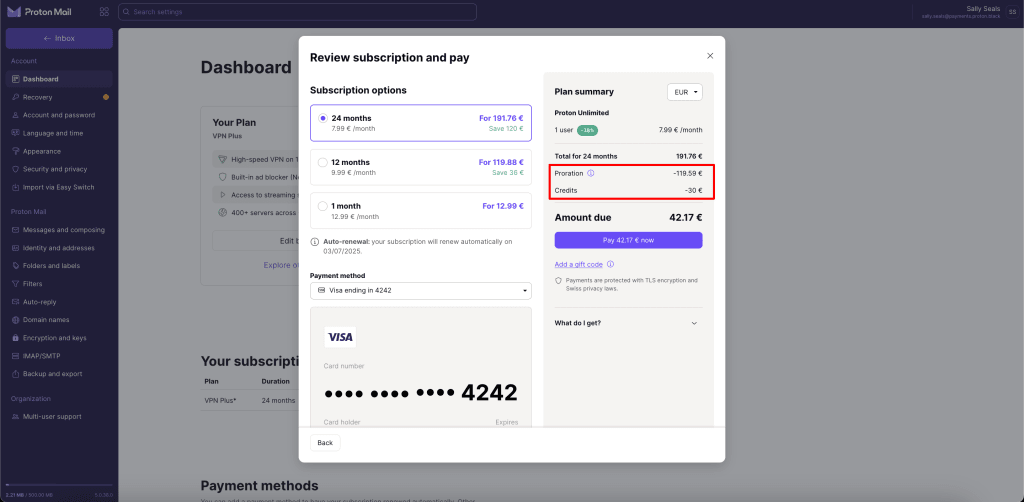Open the Dashboard sidebar item
Viewport: 1024px width, 502px height.
tap(59, 79)
